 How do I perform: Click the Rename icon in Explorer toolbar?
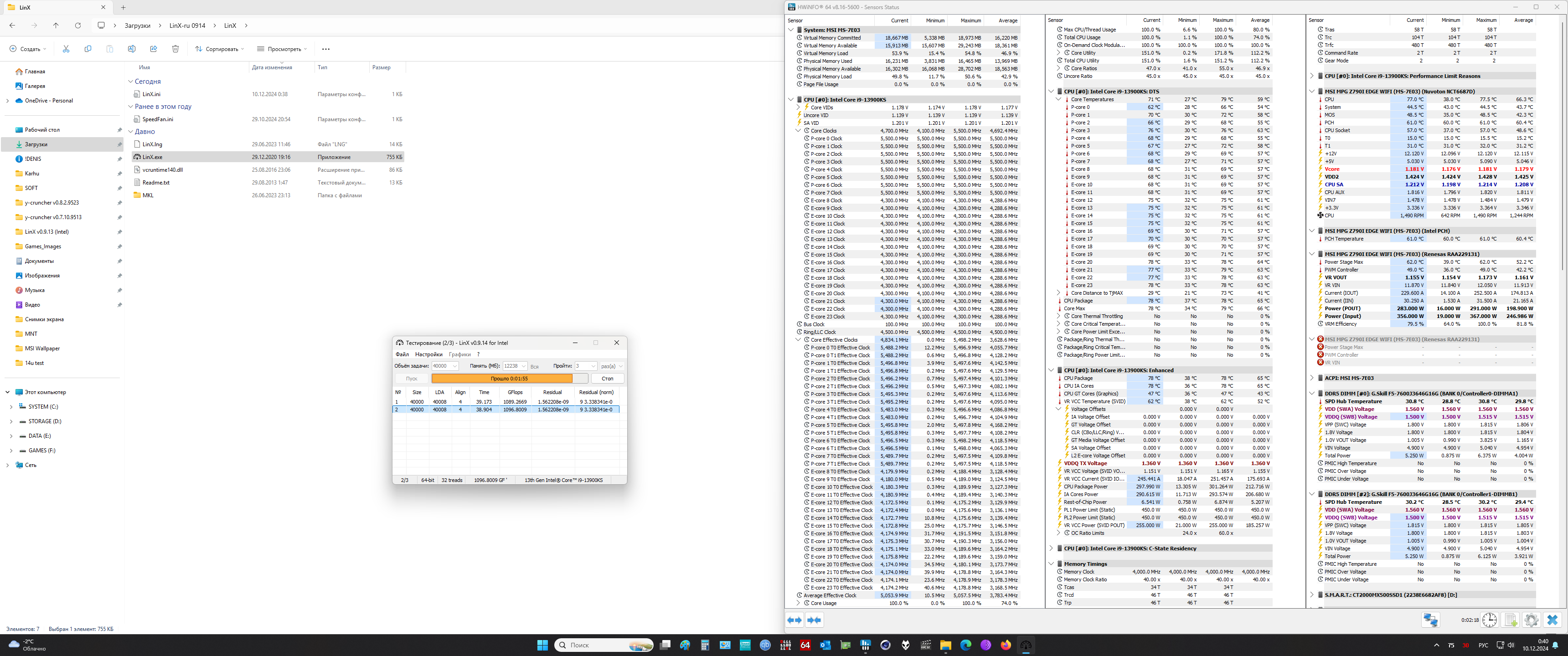point(131,49)
